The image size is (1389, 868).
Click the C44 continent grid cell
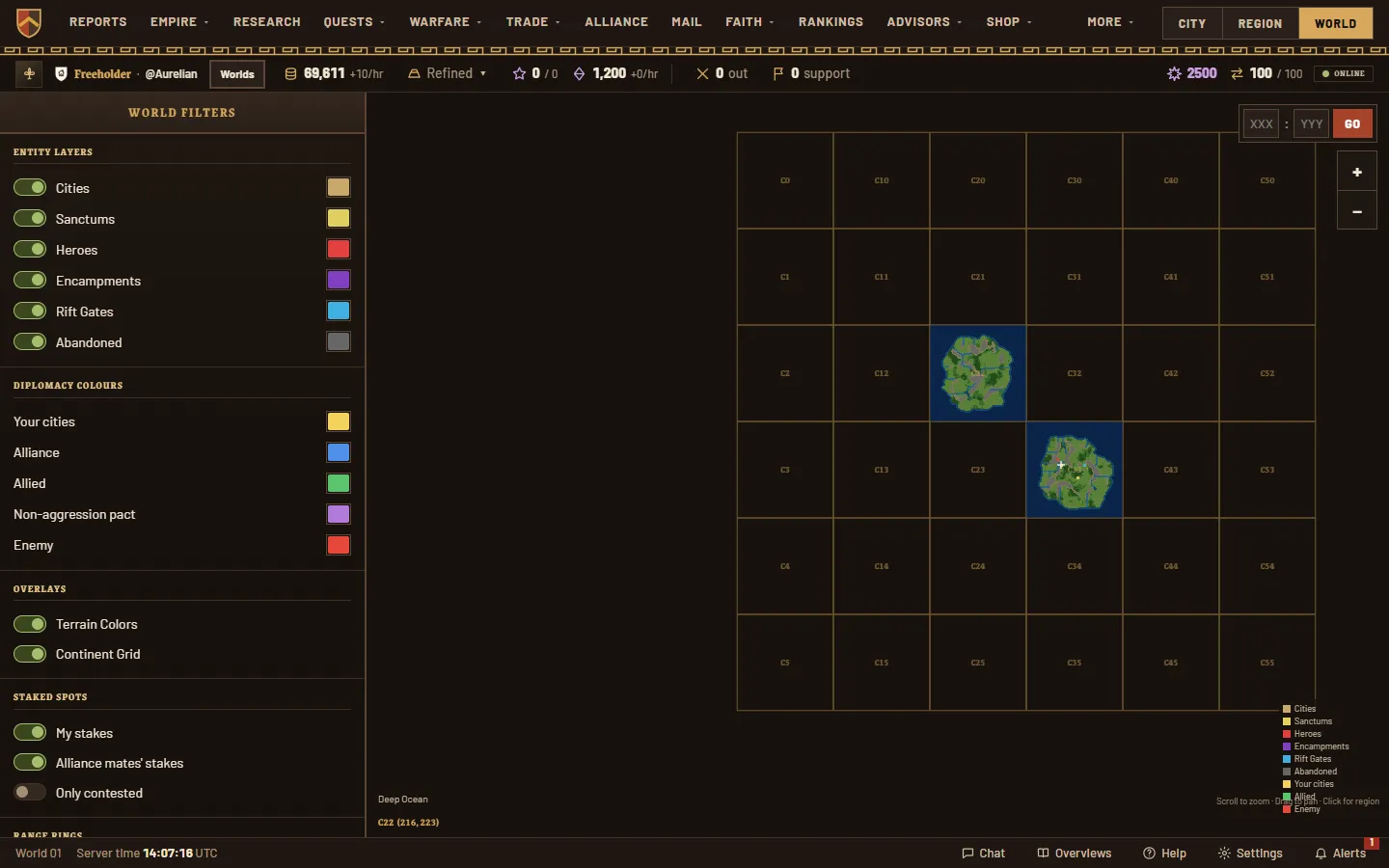[1171, 566]
